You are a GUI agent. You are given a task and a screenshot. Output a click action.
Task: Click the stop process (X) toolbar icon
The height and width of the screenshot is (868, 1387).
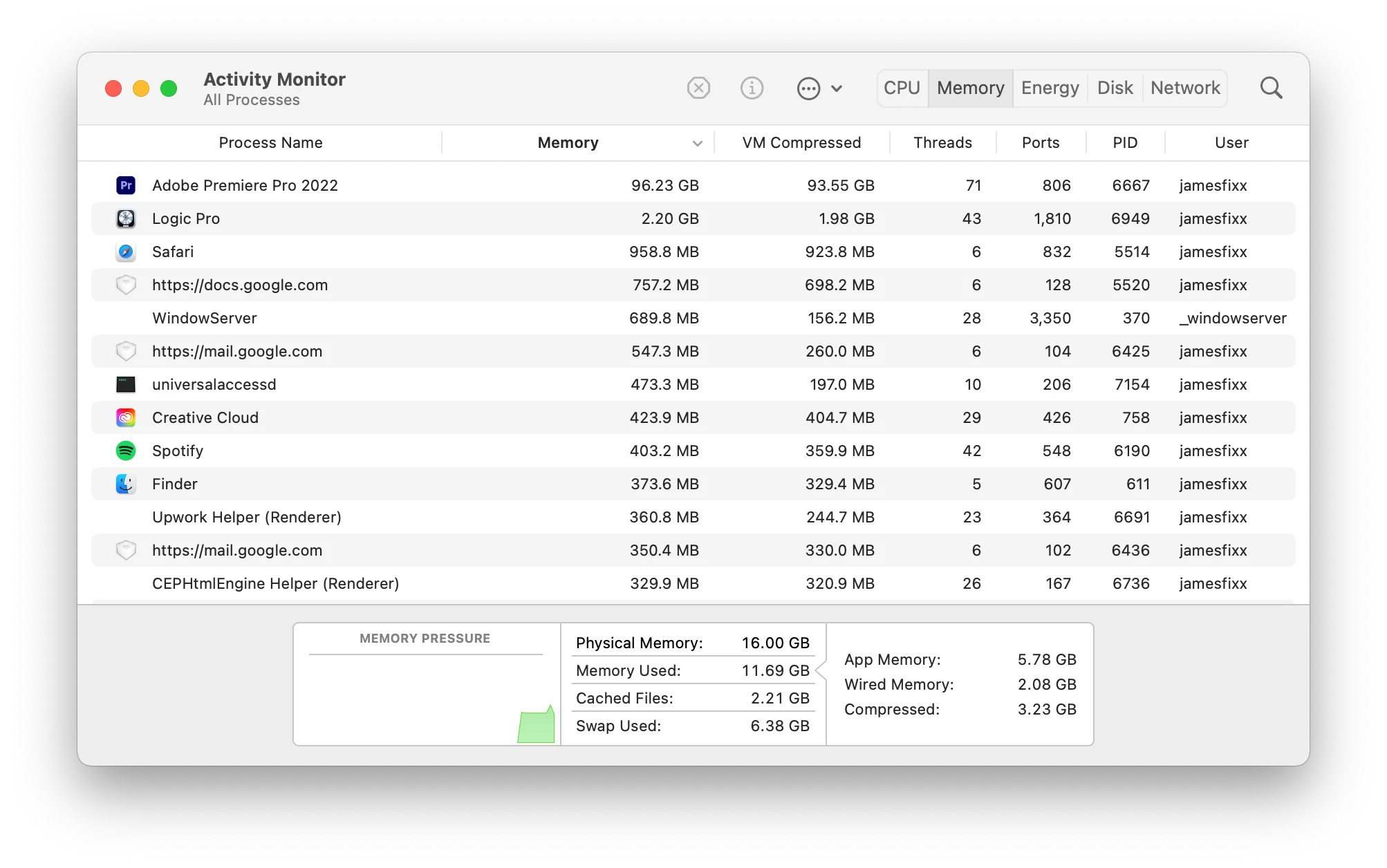pos(698,88)
